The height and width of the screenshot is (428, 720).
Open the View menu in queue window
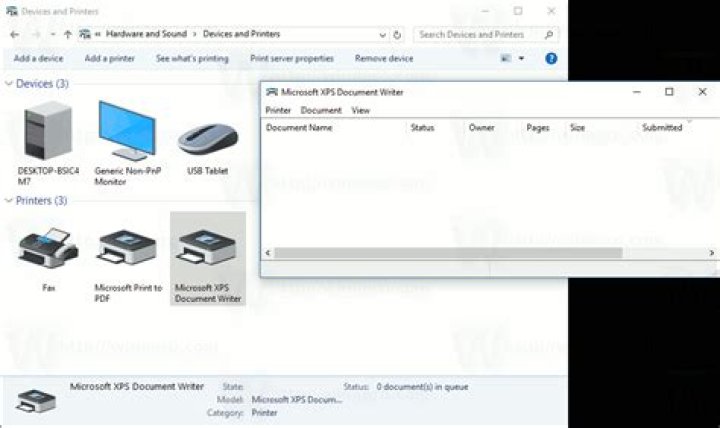point(360,110)
